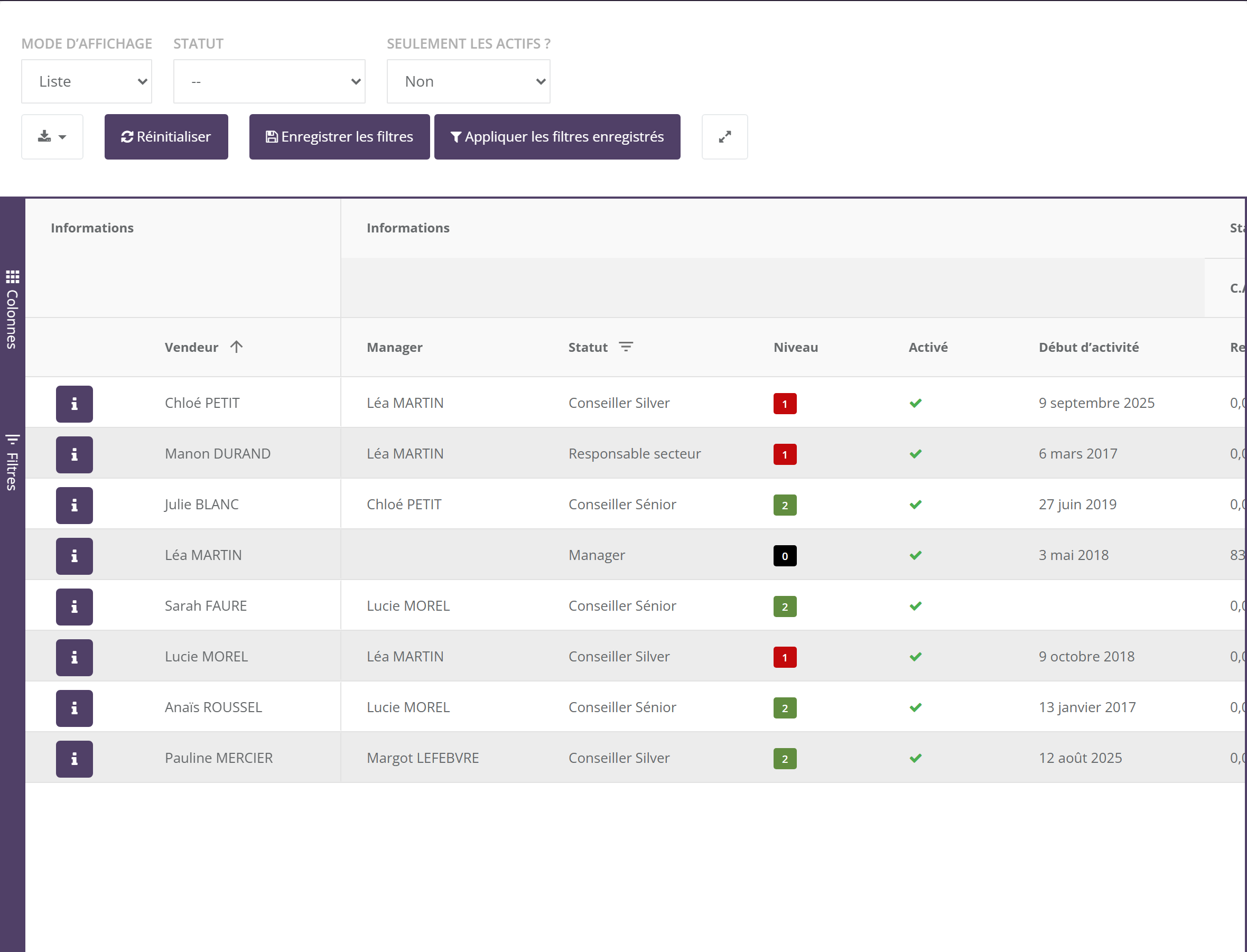The image size is (1247, 952).
Task: Click red level 1 badge for Manon DURAND
Action: point(785,454)
